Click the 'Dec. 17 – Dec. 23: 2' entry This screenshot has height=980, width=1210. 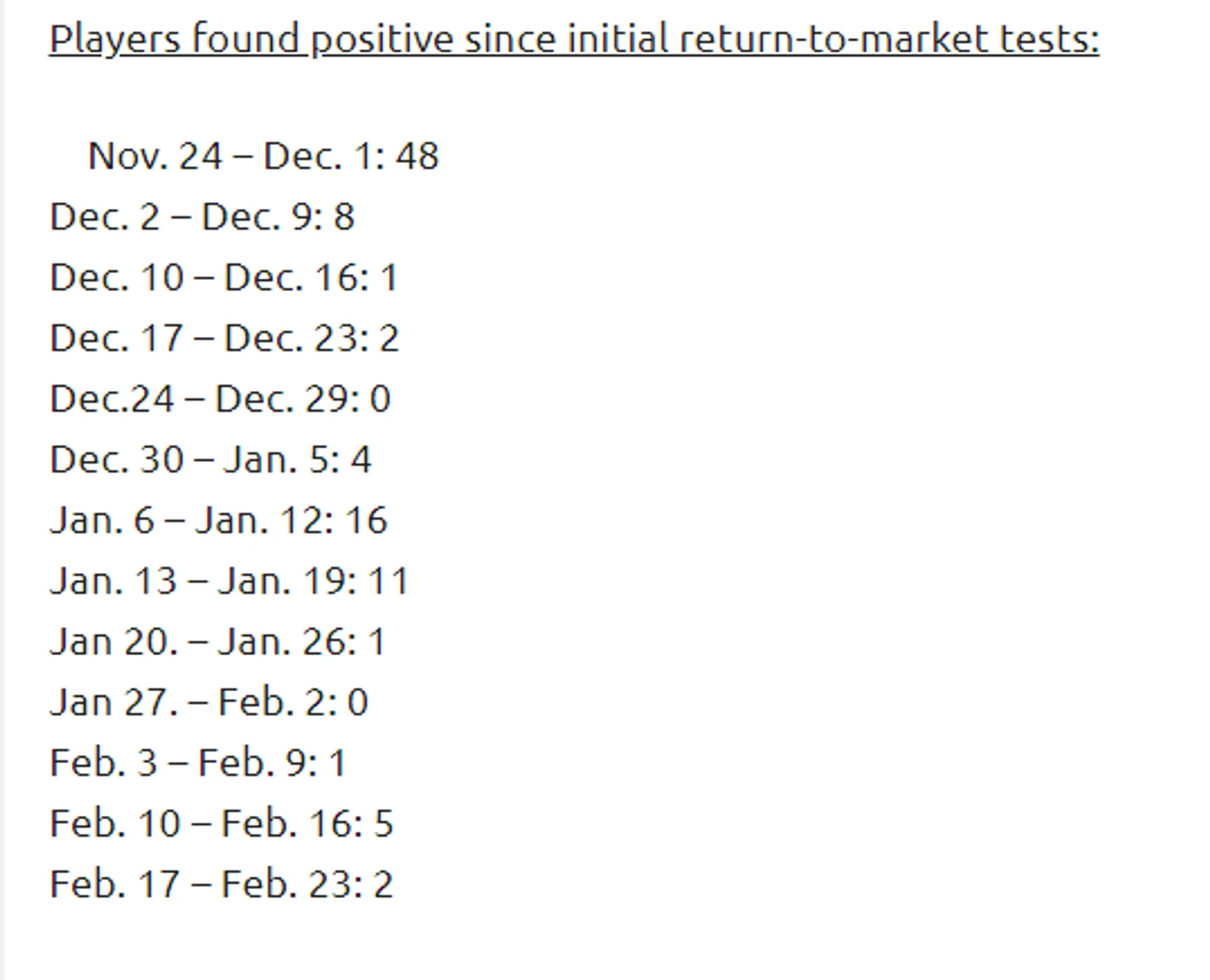(225, 338)
